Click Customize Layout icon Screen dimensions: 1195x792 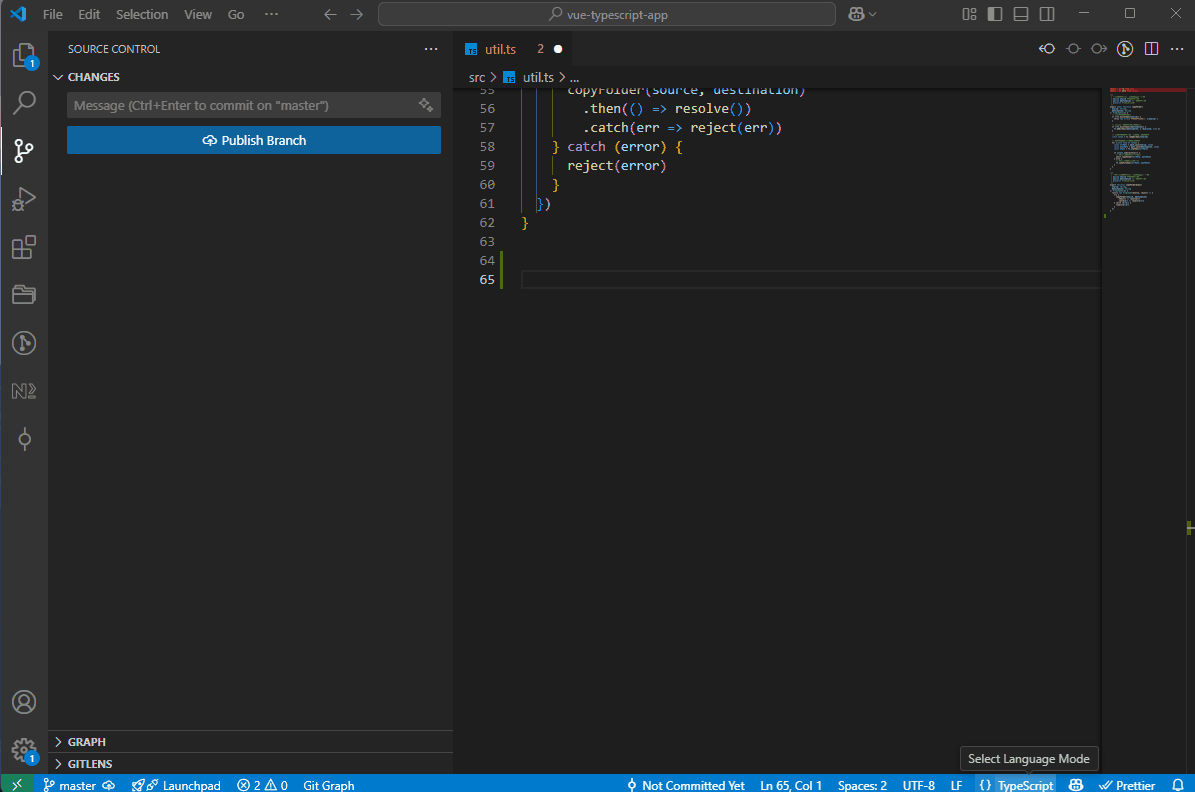(969, 14)
